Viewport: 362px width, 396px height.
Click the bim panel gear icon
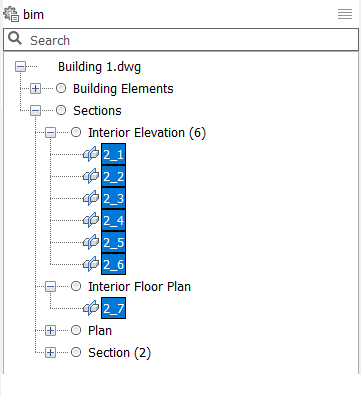[11, 14]
